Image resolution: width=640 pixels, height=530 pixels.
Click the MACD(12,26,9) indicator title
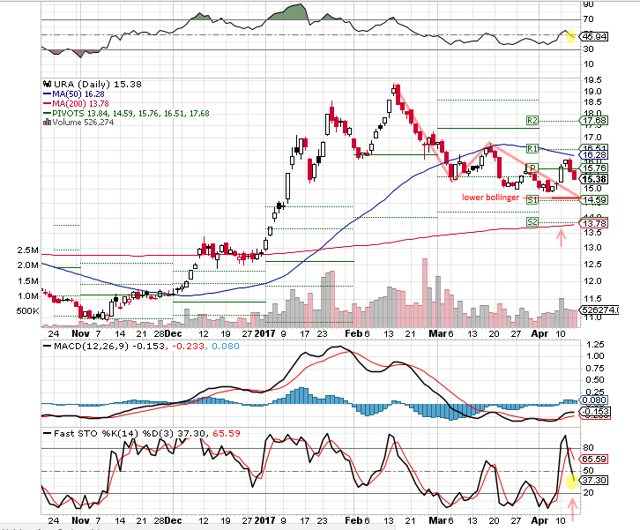tap(91, 346)
